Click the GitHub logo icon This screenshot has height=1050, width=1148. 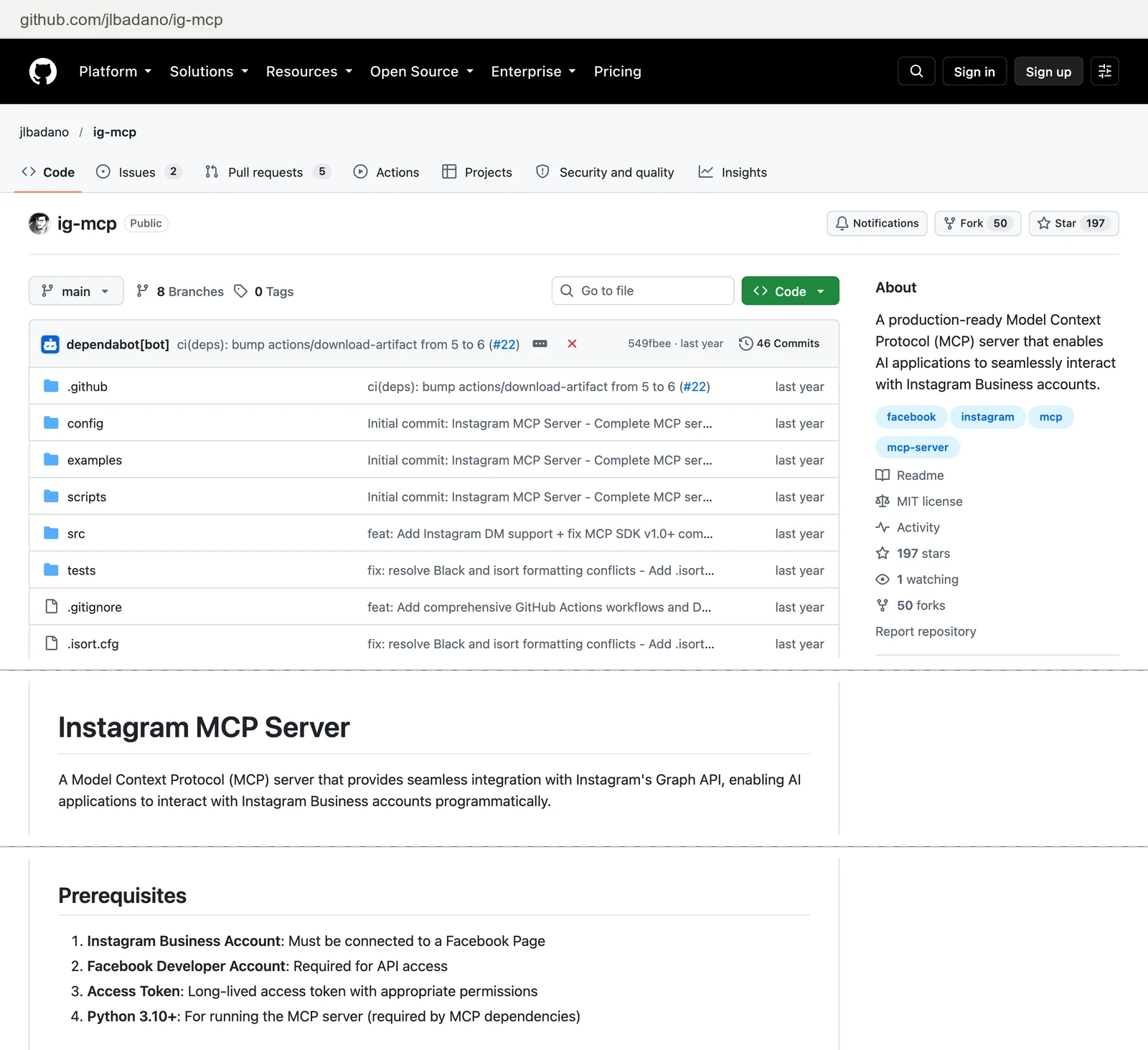pos(43,72)
